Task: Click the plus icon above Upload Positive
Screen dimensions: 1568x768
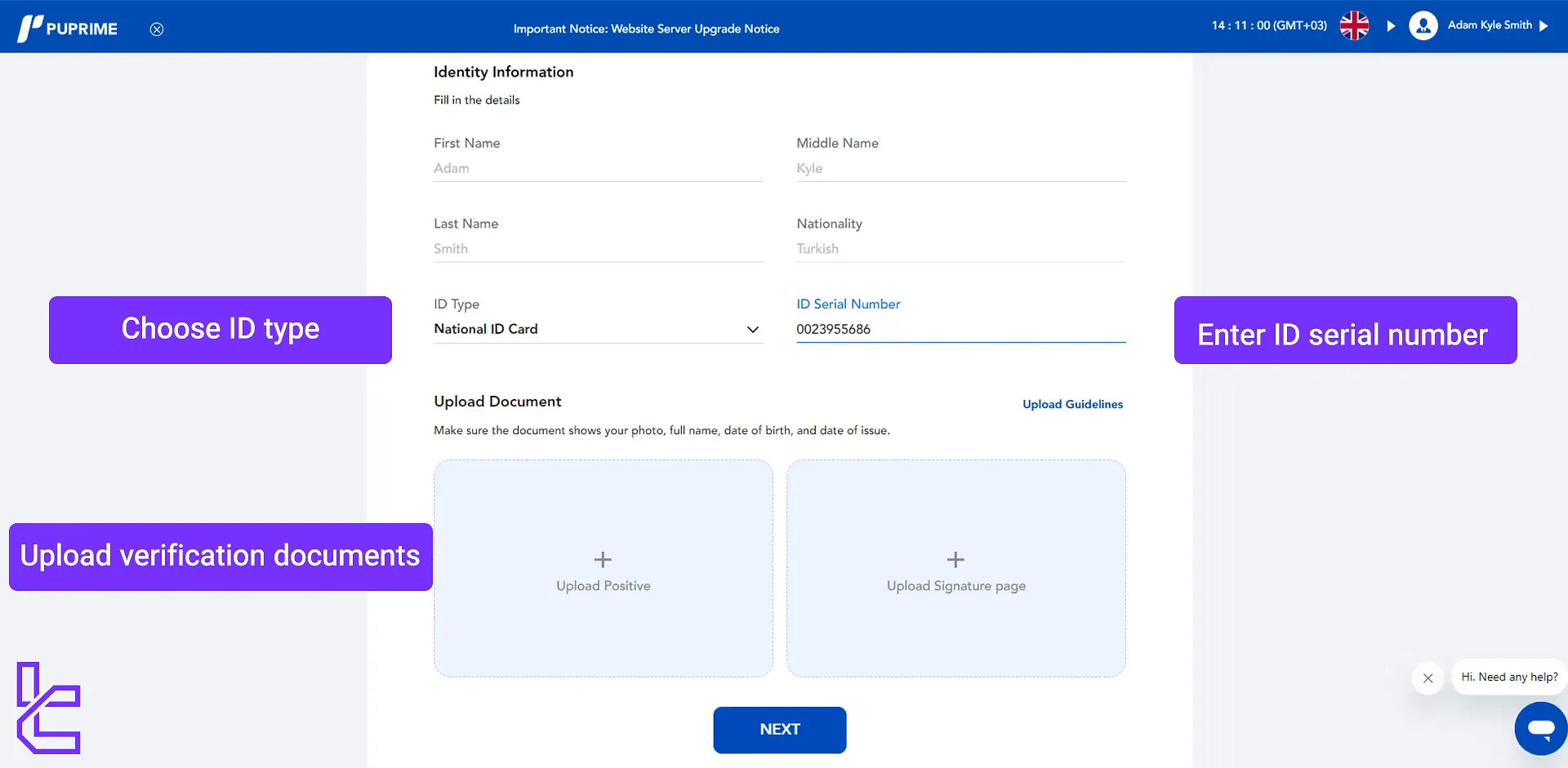Action: (x=603, y=559)
